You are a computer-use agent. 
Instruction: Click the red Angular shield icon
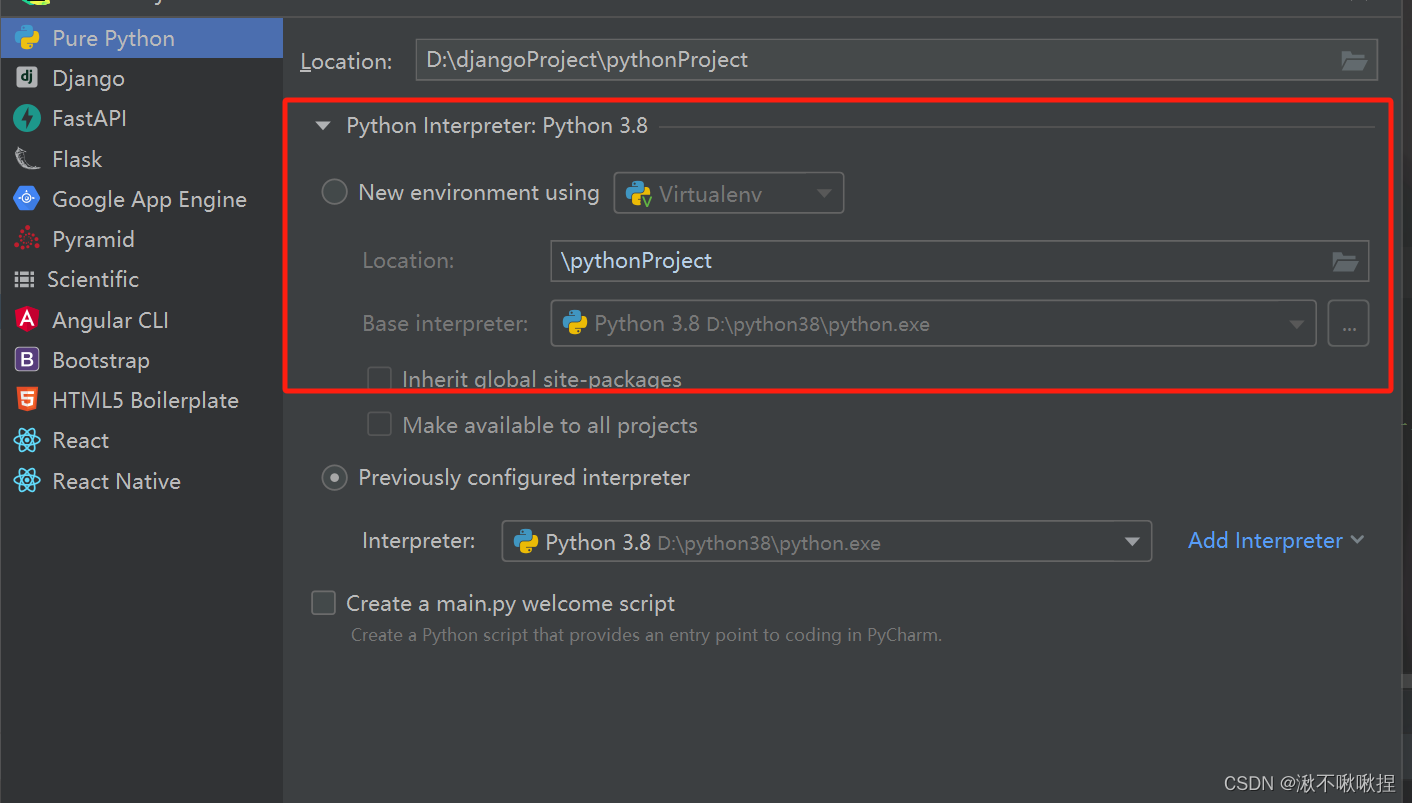pyautogui.click(x=27, y=320)
